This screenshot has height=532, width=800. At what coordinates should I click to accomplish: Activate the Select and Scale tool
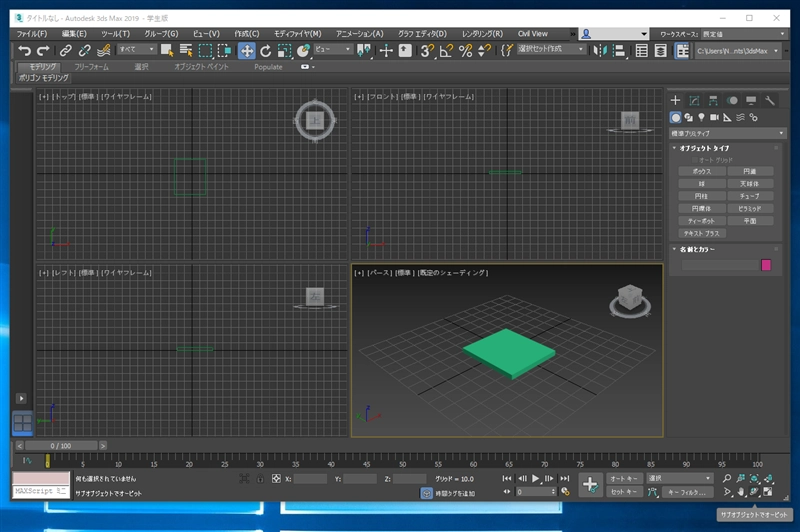click(284, 50)
